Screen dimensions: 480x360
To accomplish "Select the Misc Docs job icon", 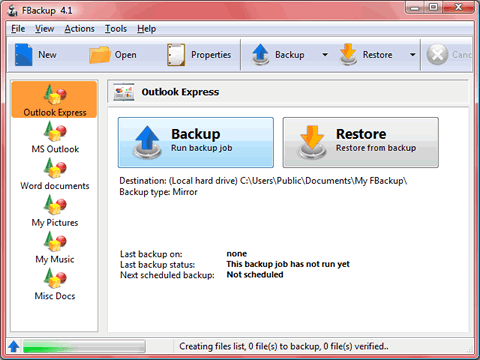I will pos(55,278).
